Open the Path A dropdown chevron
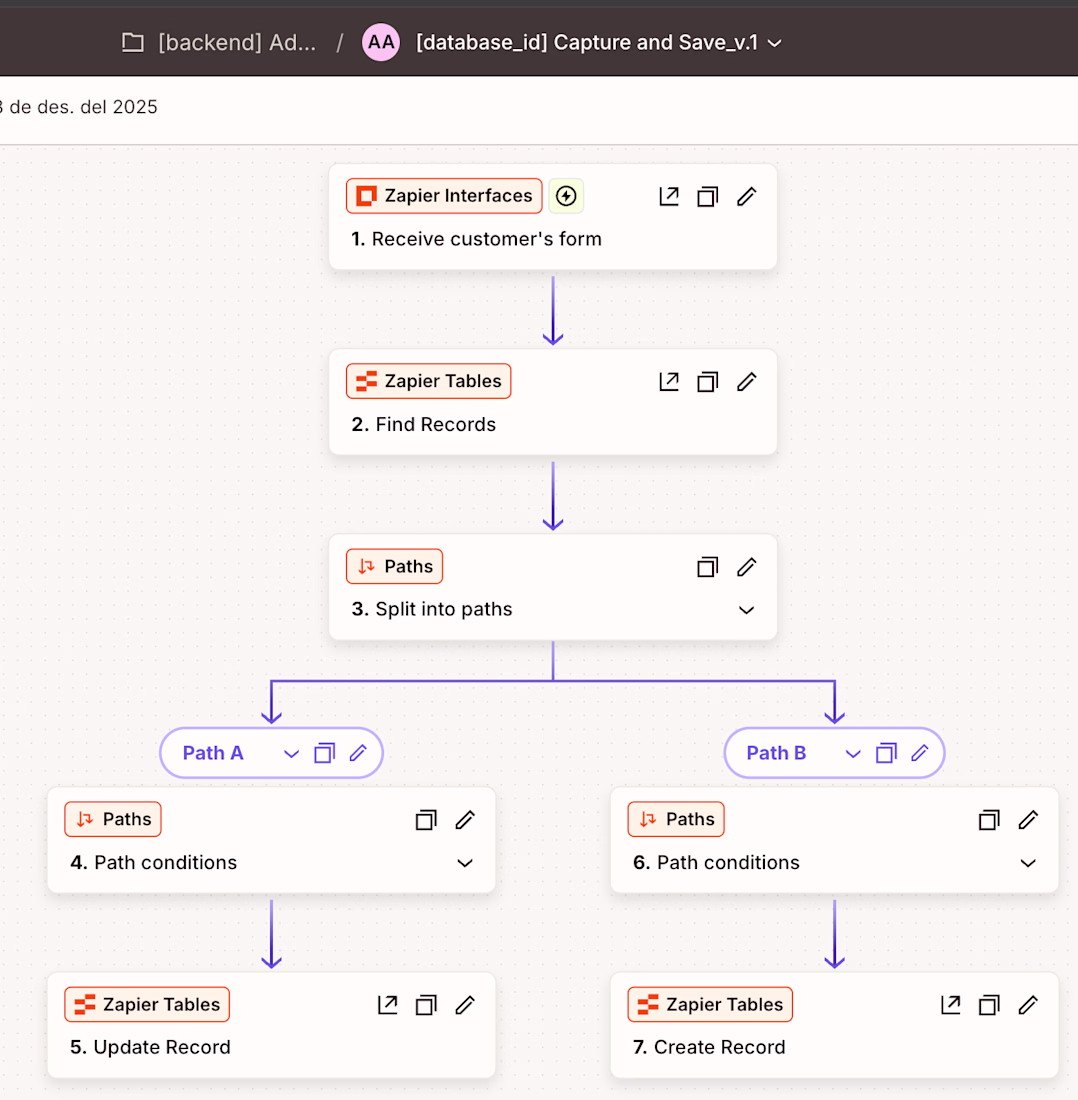Screen dimensions: 1078x1100 [291, 754]
